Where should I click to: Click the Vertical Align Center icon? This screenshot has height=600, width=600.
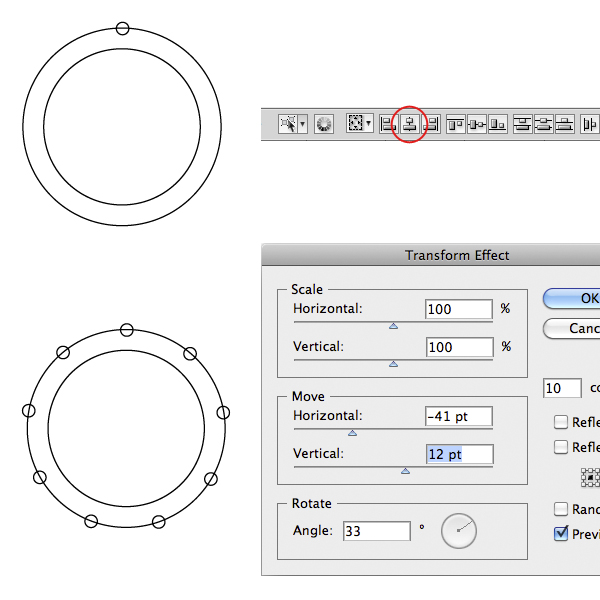coord(477,124)
